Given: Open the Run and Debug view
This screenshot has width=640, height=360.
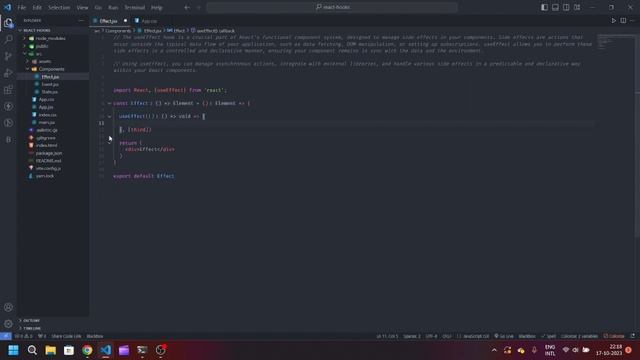Looking at the screenshot, I should click(8, 73).
